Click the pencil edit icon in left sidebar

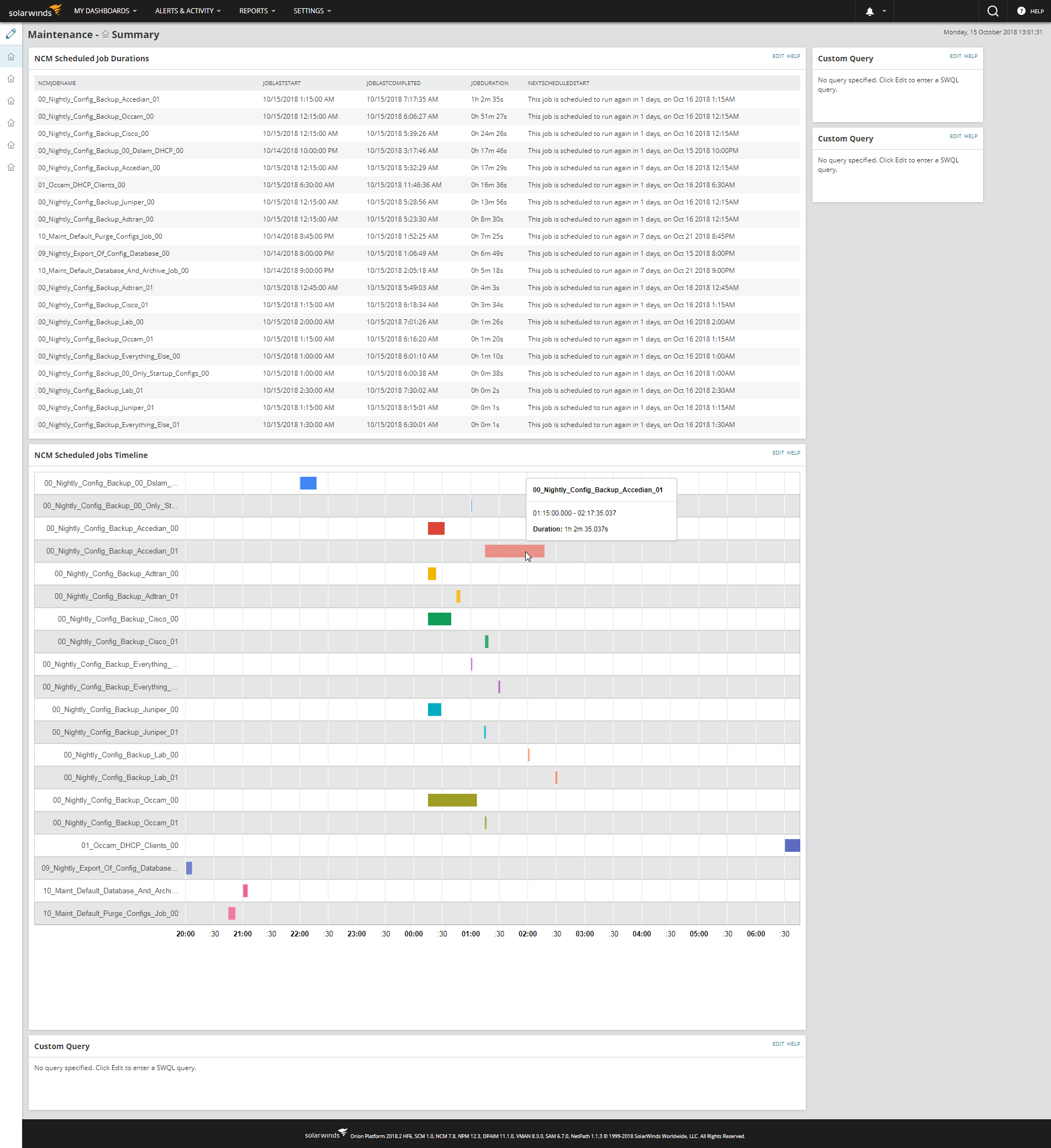(11, 34)
